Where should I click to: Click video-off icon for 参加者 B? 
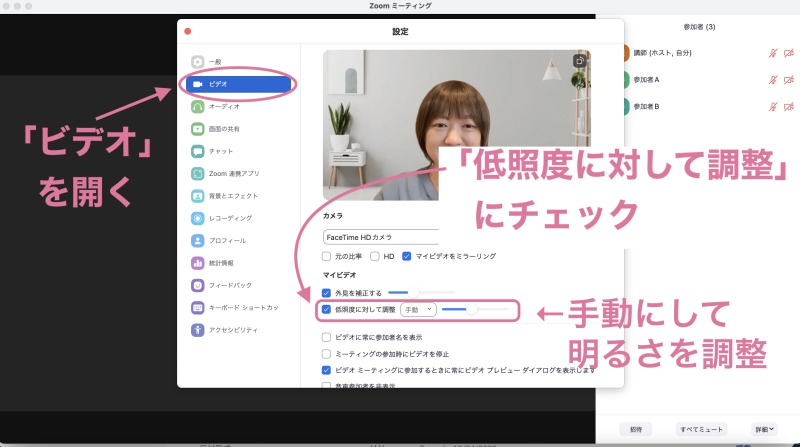(x=789, y=107)
